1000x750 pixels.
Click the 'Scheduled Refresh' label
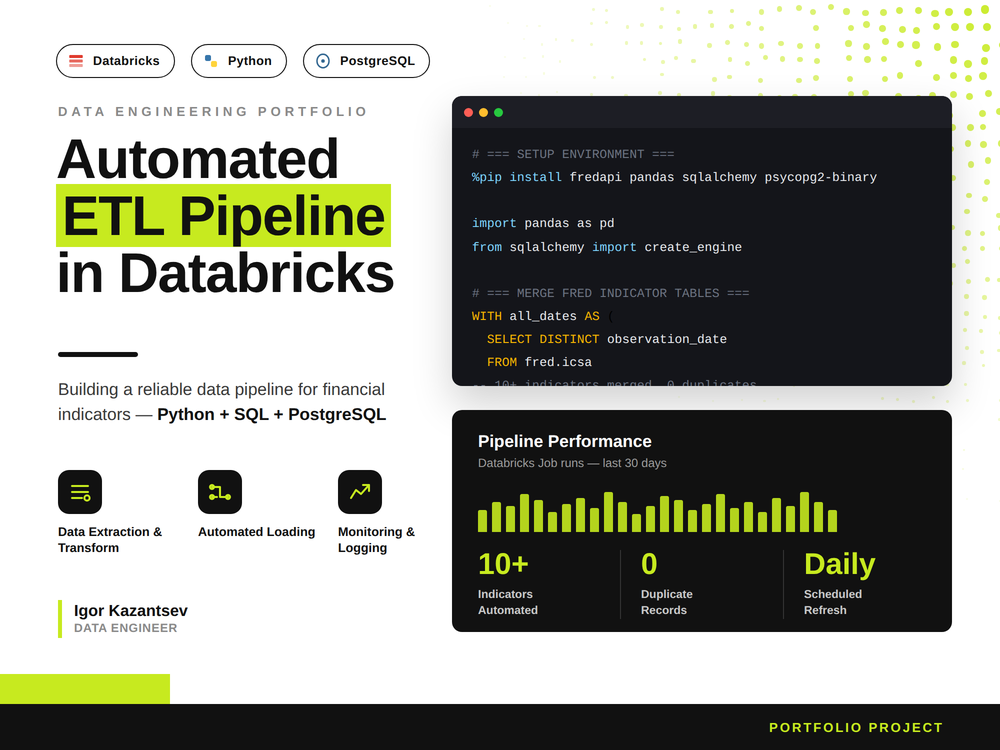tap(832, 602)
